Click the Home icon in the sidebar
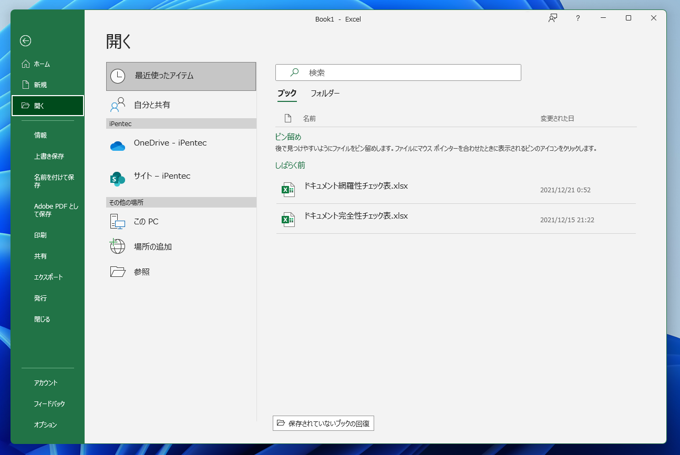680x455 pixels. pos(26,64)
